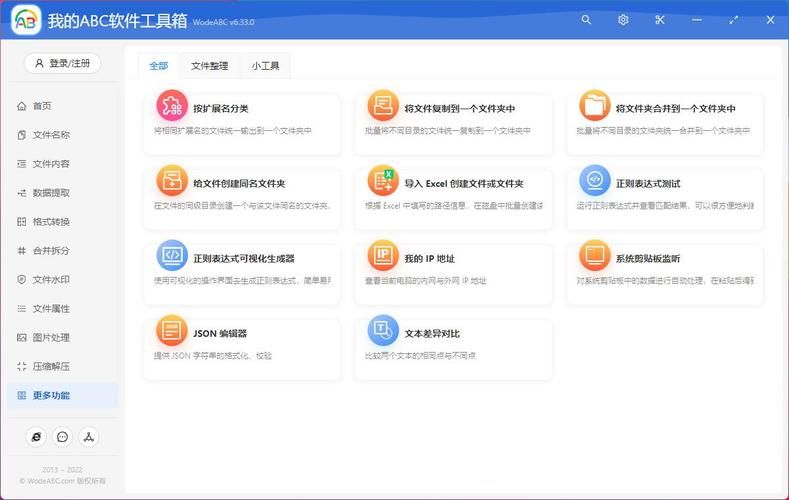The image size is (789, 500).
Task: Click the 文本差异对比 title text
Action: (432, 333)
